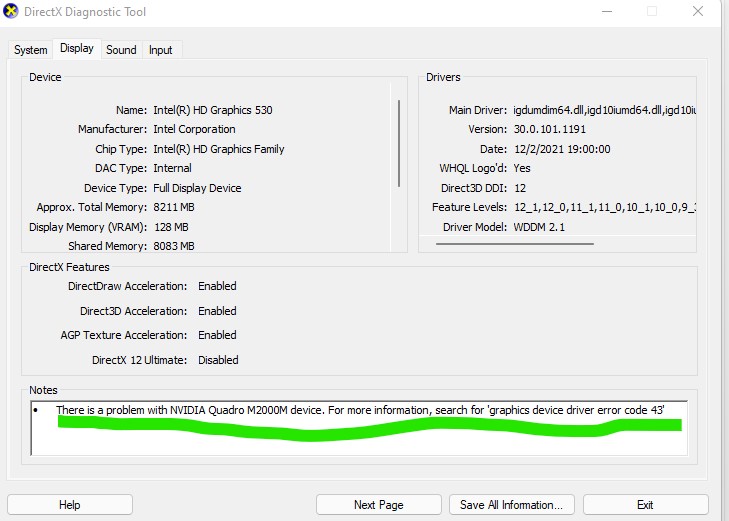The image size is (729, 521).
Task: Click the Device panel vertical scrollbar
Action: pos(399,143)
